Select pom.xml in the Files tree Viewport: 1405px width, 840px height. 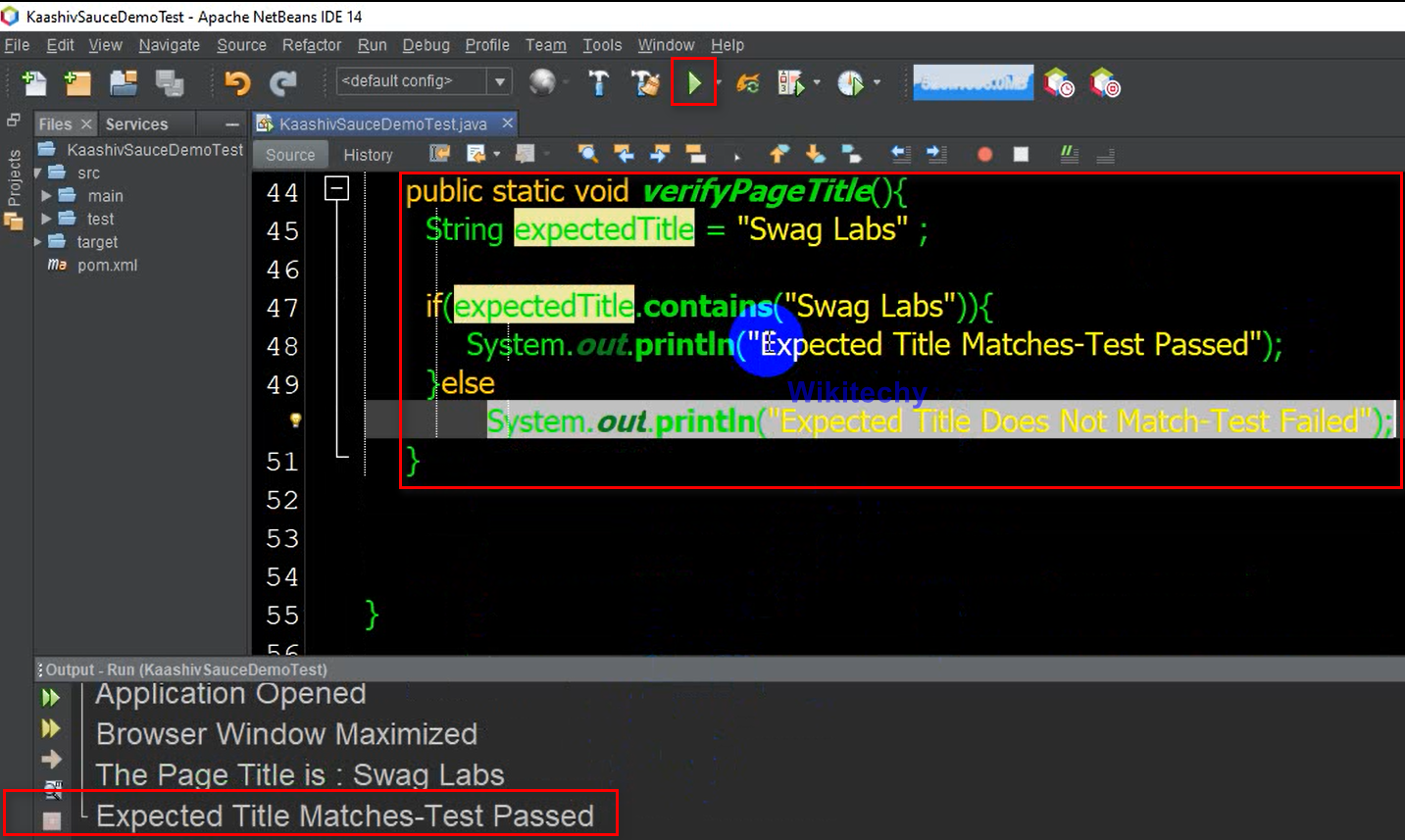point(107,266)
